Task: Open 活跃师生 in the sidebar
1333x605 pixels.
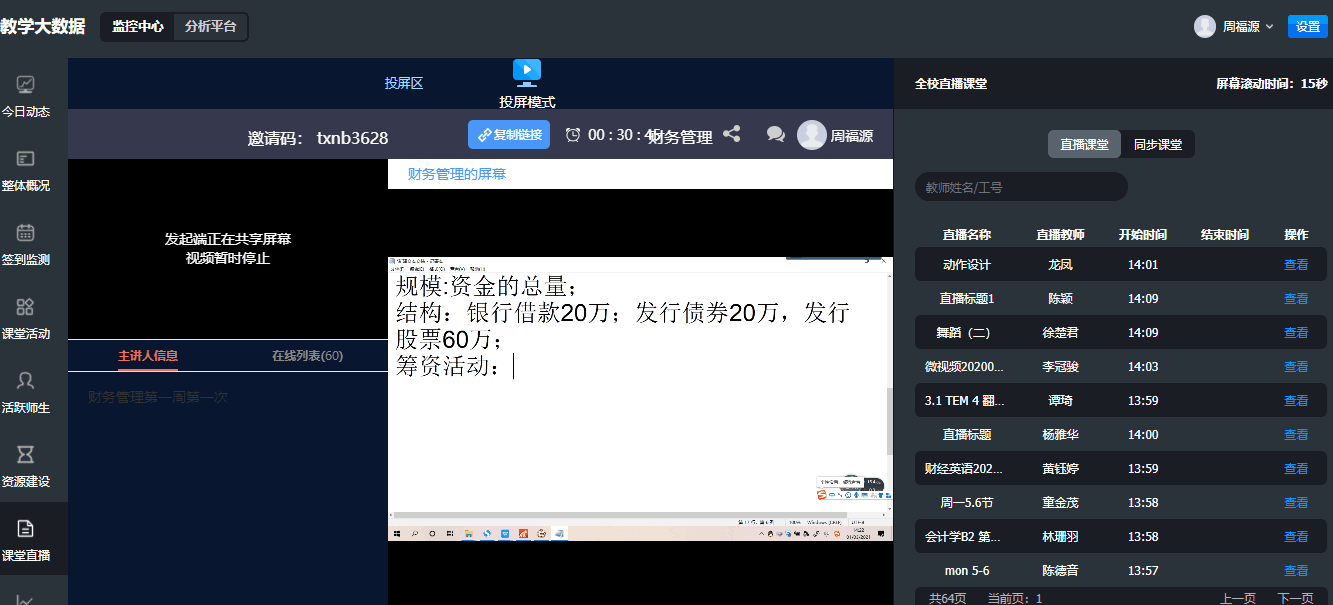Action: coord(26,393)
